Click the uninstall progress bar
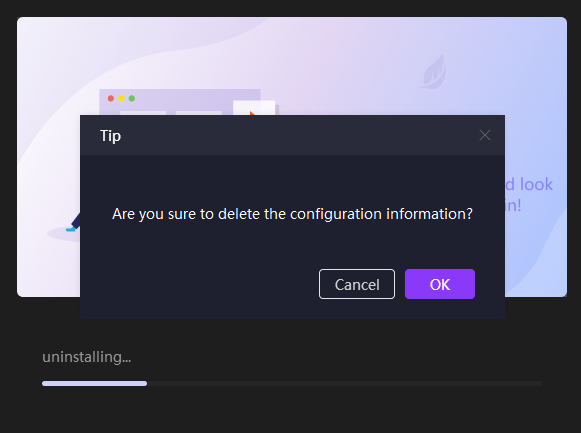This screenshot has width=581, height=433. click(292, 383)
